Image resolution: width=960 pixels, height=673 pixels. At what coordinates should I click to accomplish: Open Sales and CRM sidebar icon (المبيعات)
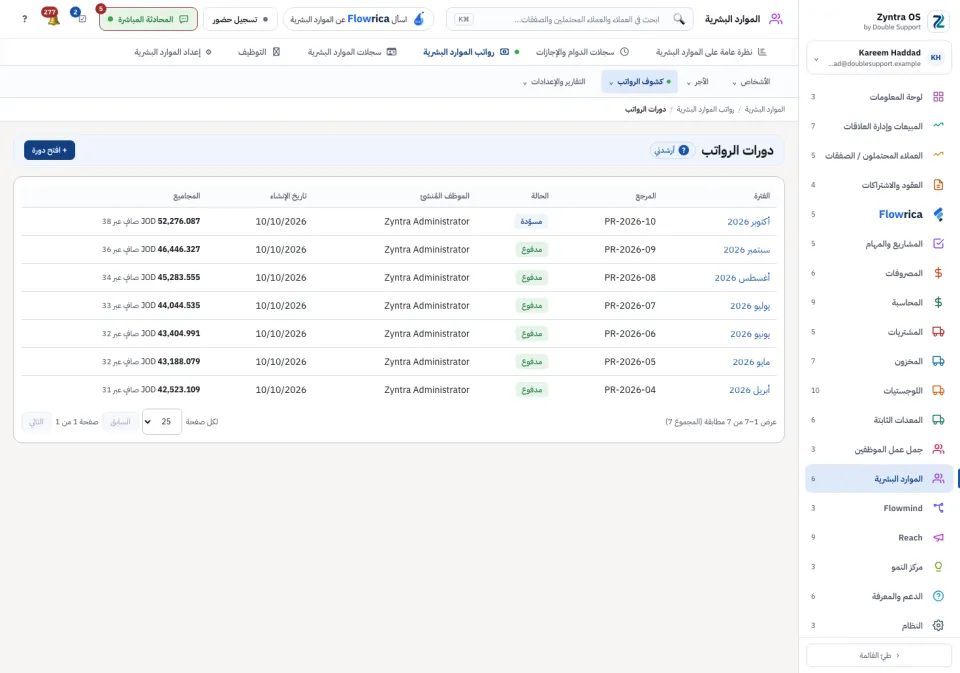938,126
